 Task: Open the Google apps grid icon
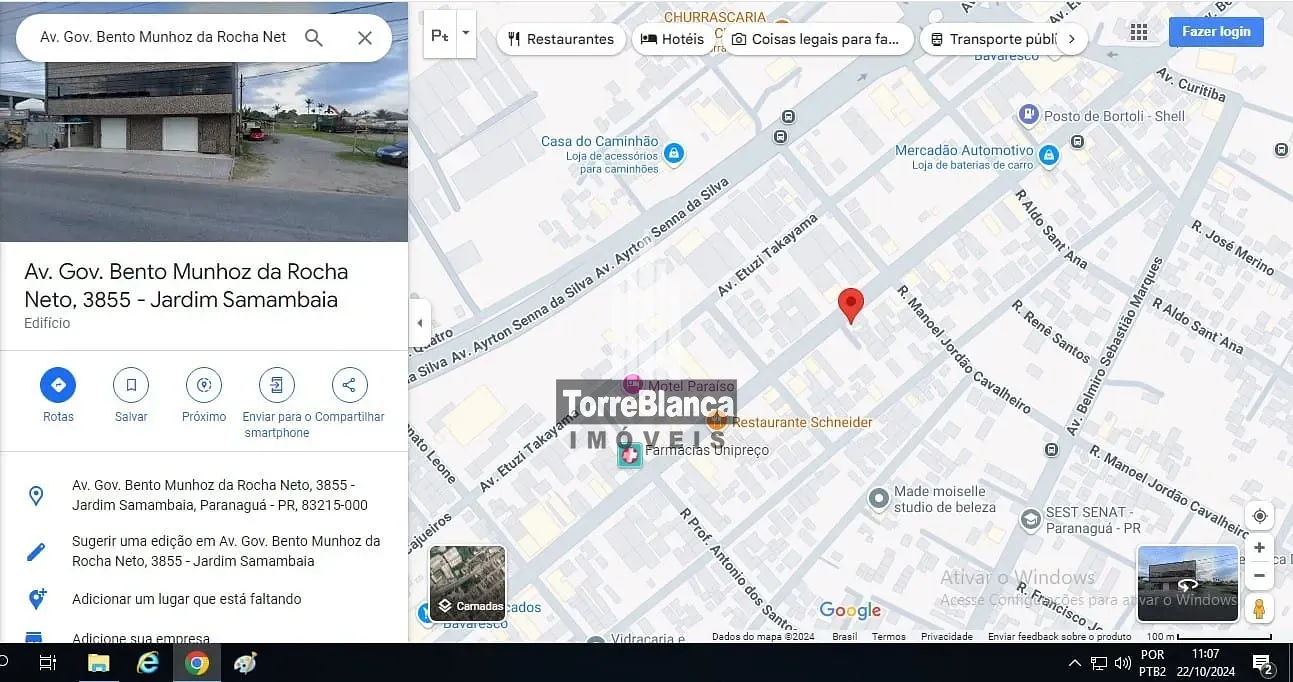point(1139,32)
